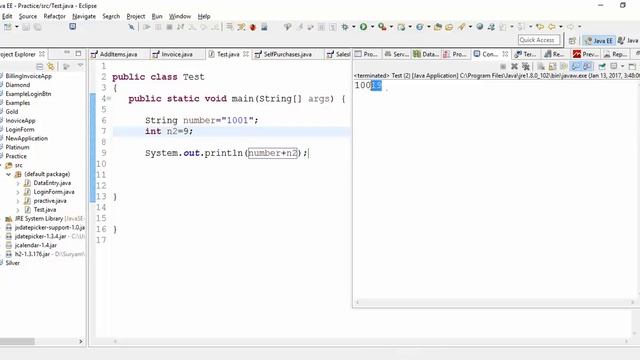
Task: Open the Servers view tab
Action: coord(397,54)
